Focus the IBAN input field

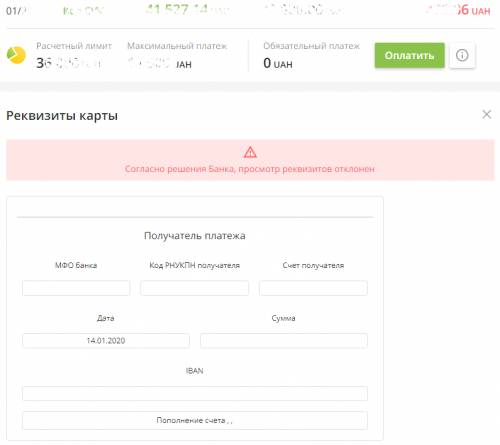tap(195, 393)
